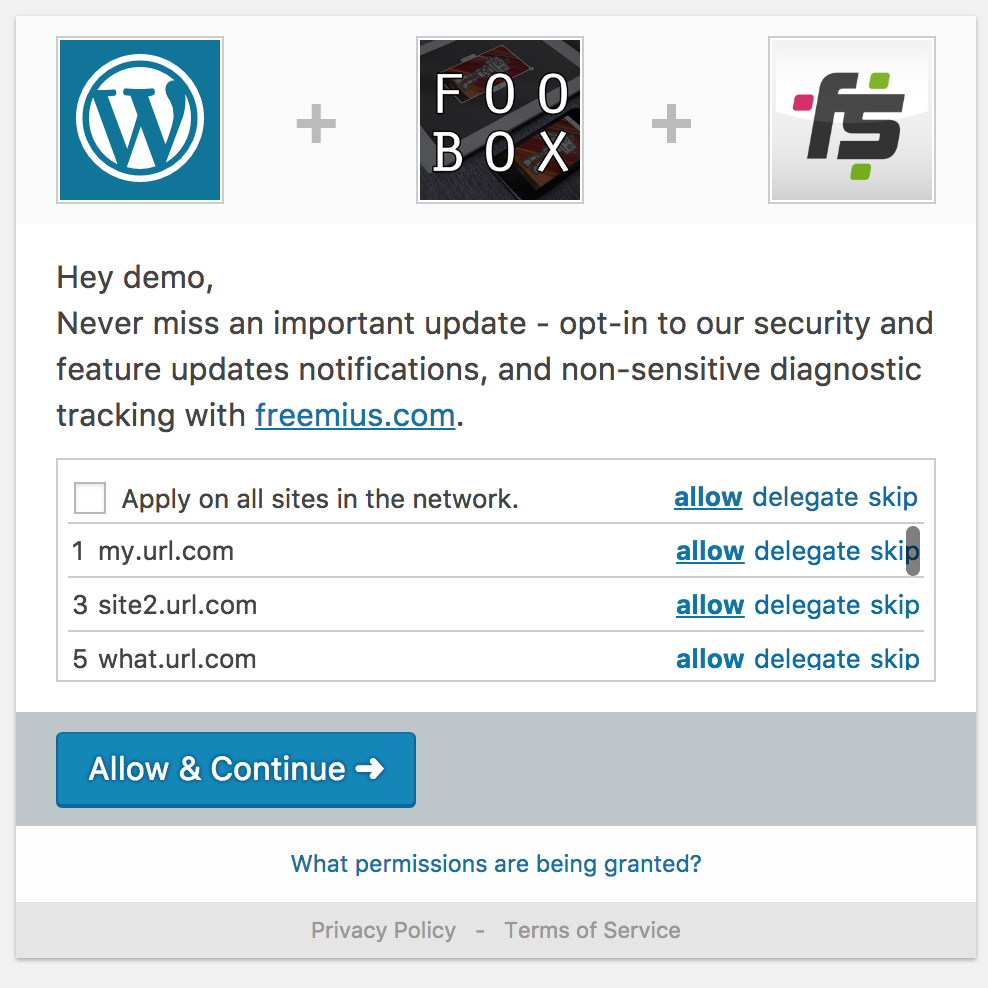Viewport: 988px width, 988px height.
Task: Click allow for all network sites
Action: pyautogui.click(x=708, y=497)
